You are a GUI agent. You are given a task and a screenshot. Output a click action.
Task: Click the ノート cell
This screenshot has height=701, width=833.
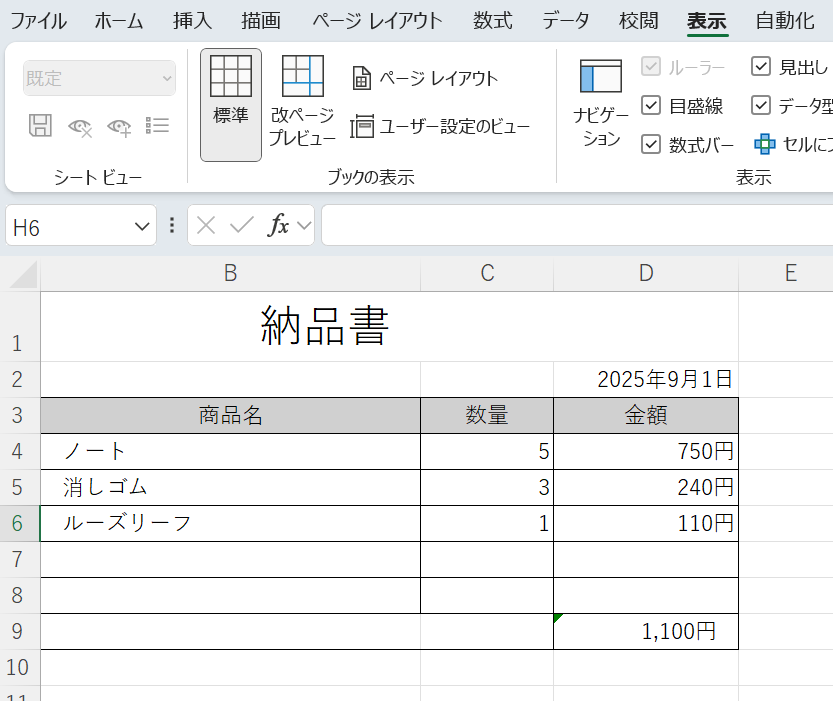(x=231, y=451)
